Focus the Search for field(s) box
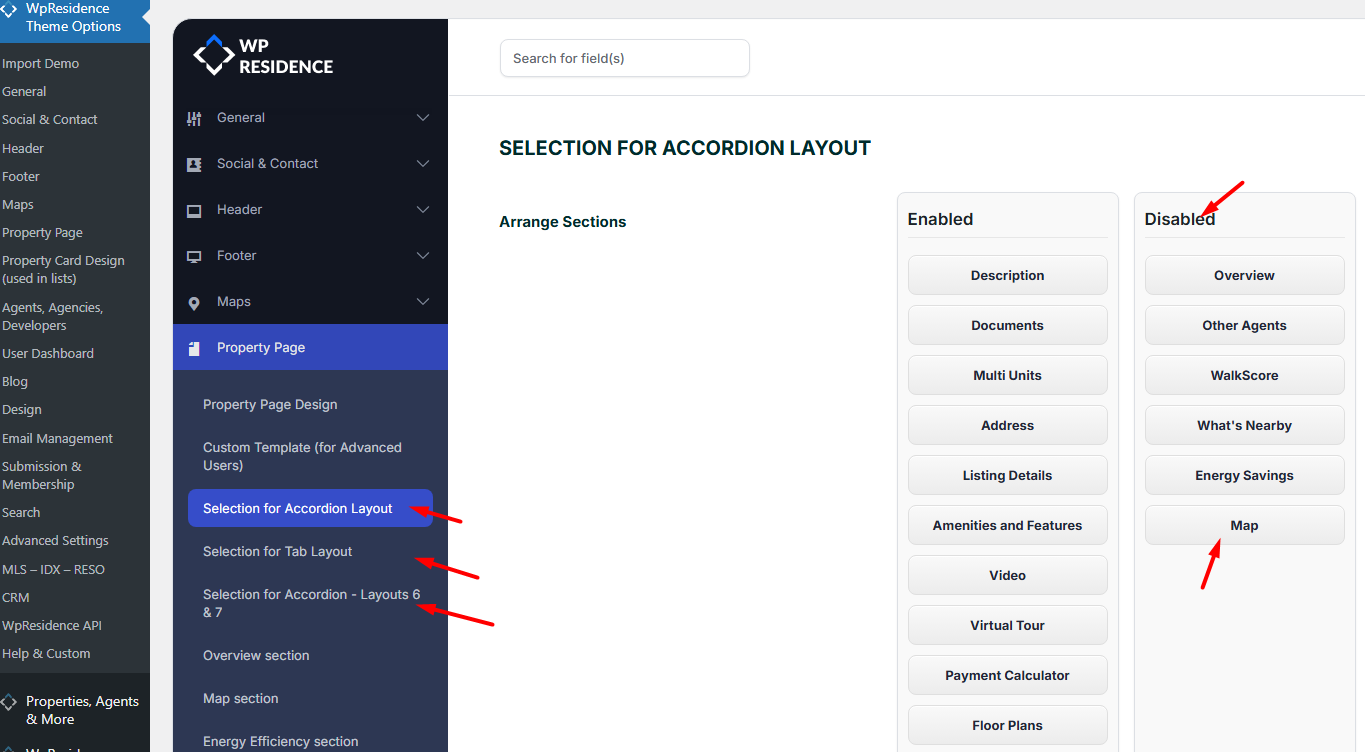 pos(624,58)
